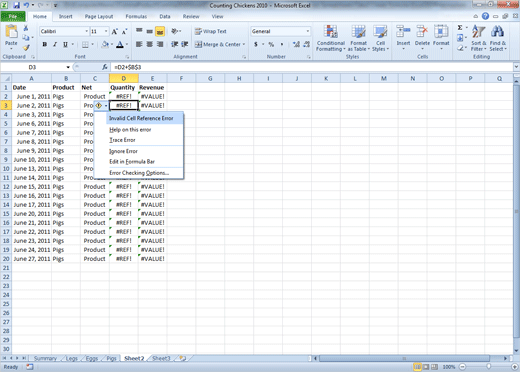Switch to the Insert ribbon tab
The height and width of the screenshot is (372, 520).
(65, 16)
